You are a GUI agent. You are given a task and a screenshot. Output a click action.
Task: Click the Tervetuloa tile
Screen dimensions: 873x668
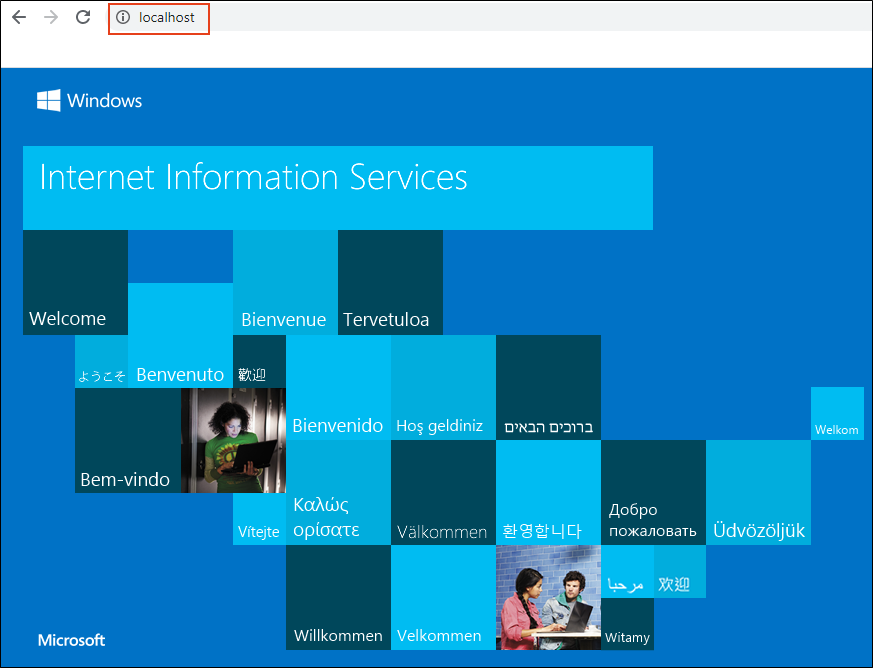point(390,282)
